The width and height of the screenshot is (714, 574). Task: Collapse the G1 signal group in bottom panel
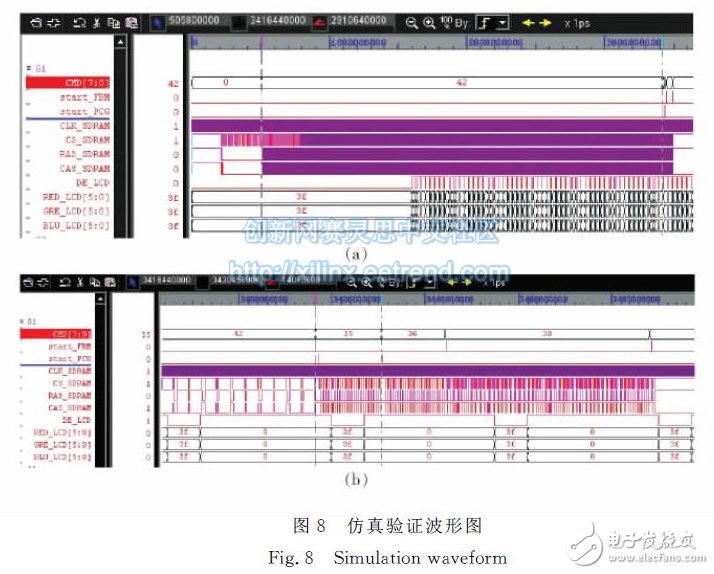click(28, 322)
